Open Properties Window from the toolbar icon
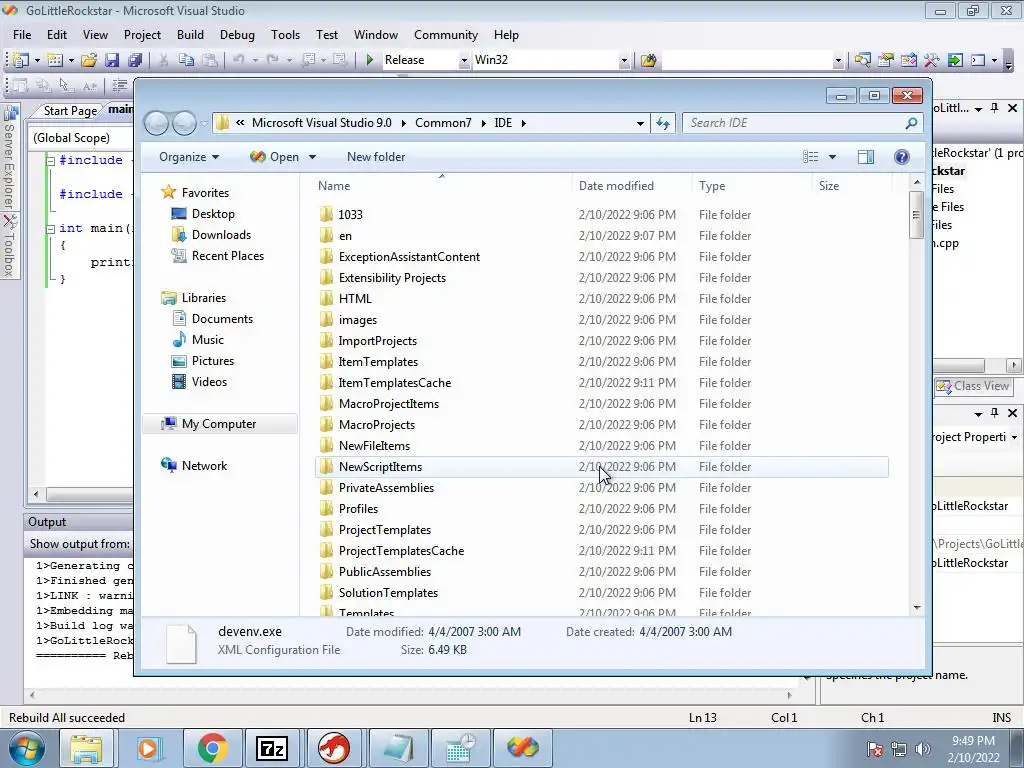Viewport: 1024px width, 768px height. click(x=886, y=60)
